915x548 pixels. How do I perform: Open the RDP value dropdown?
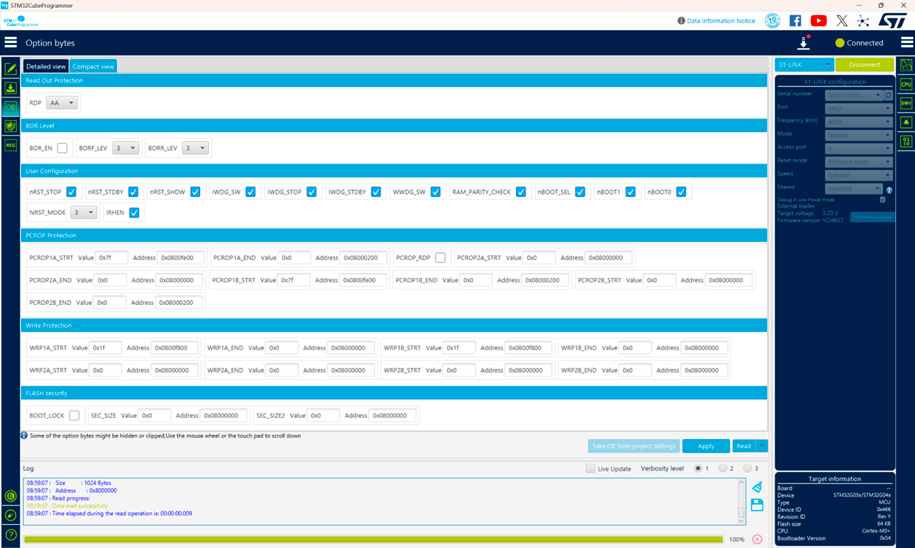[x=62, y=103]
